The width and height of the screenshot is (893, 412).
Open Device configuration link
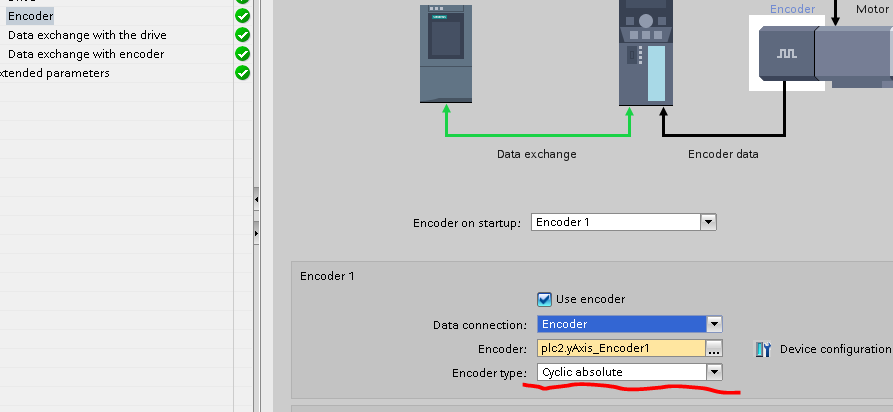click(835, 349)
